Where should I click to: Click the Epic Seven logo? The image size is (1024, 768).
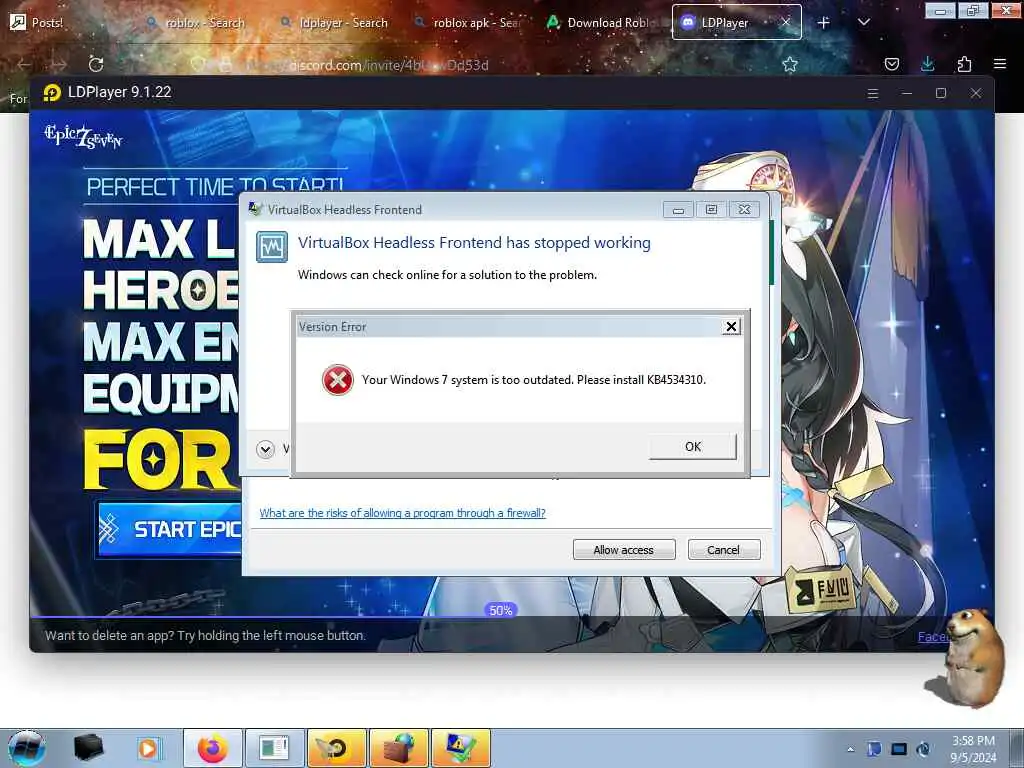(83, 136)
